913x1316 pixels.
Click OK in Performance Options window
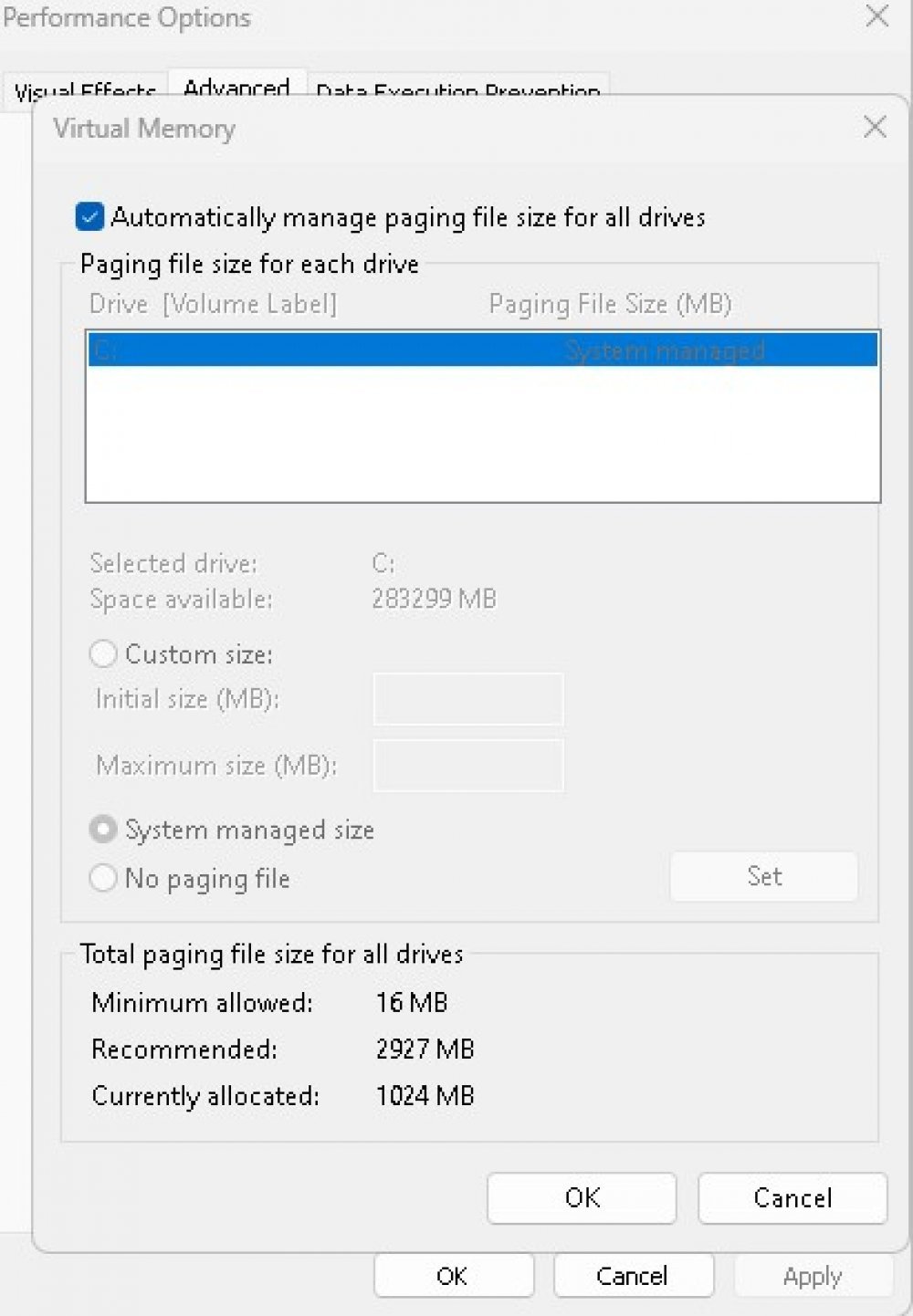click(x=453, y=1275)
